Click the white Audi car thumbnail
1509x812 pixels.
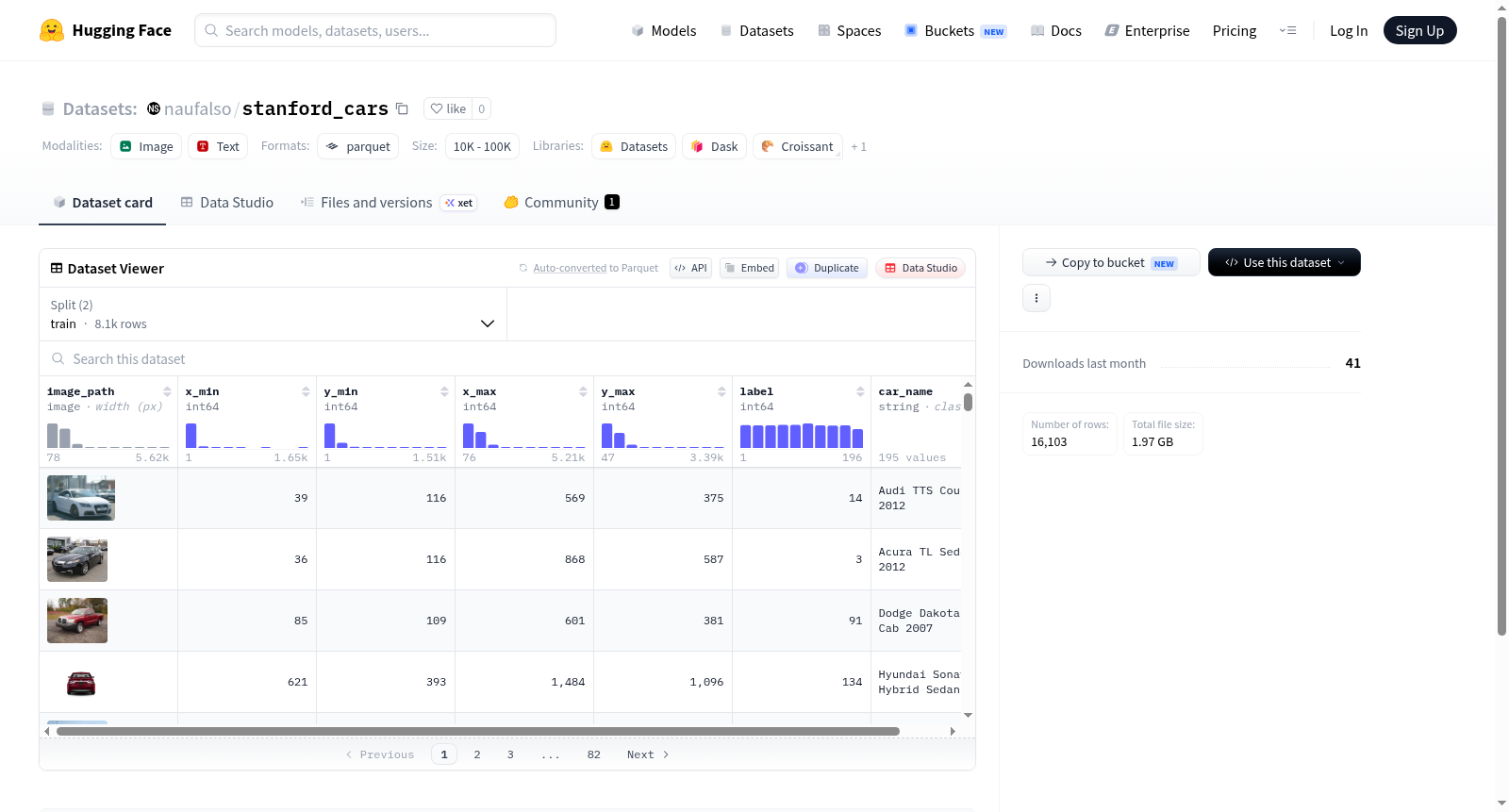coord(81,498)
